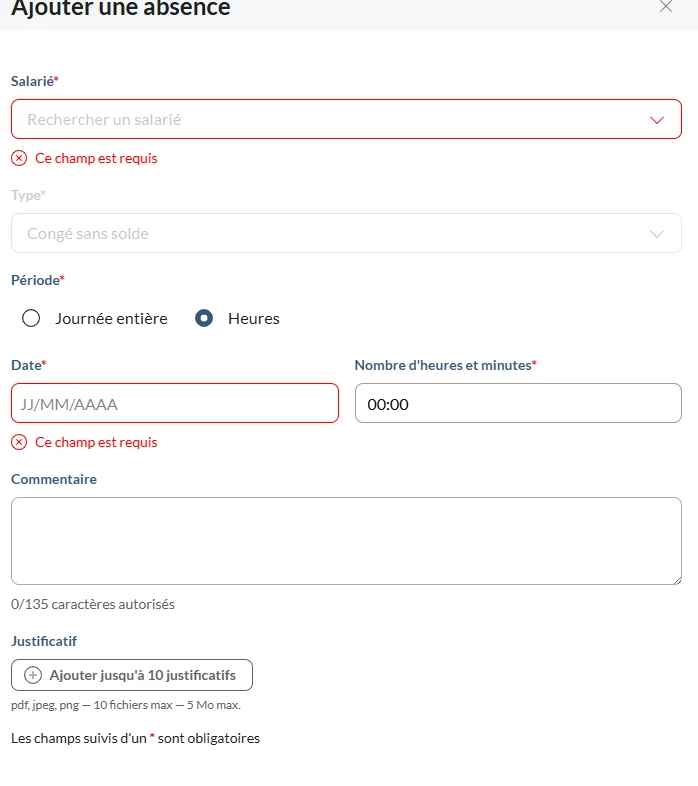Click the Période section label

click(37, 280)
